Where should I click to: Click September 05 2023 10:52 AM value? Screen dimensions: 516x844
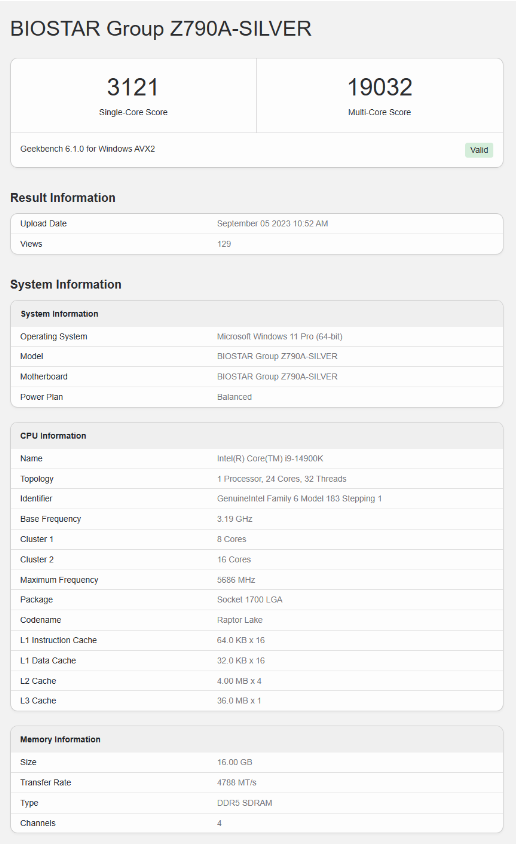click(272, 223)
